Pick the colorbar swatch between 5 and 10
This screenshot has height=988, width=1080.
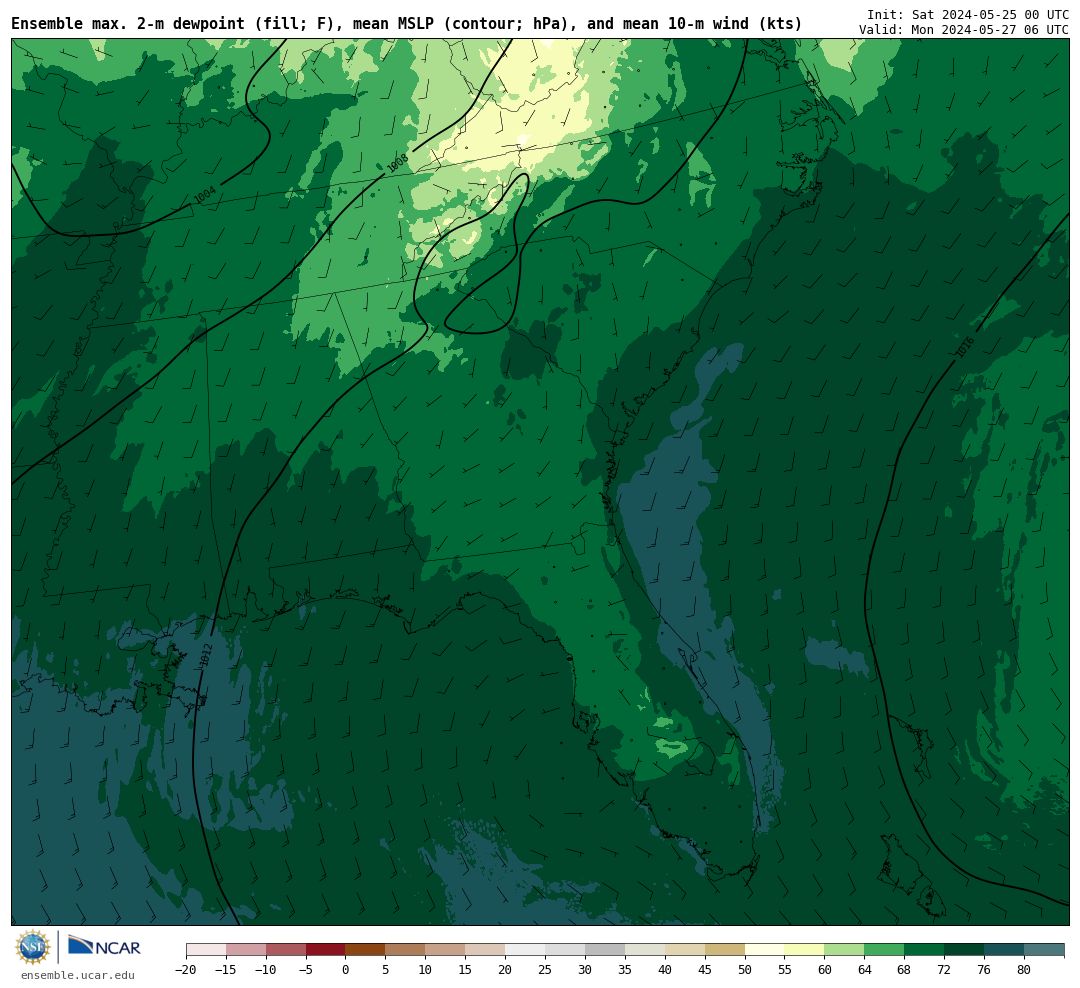(406, 950)
